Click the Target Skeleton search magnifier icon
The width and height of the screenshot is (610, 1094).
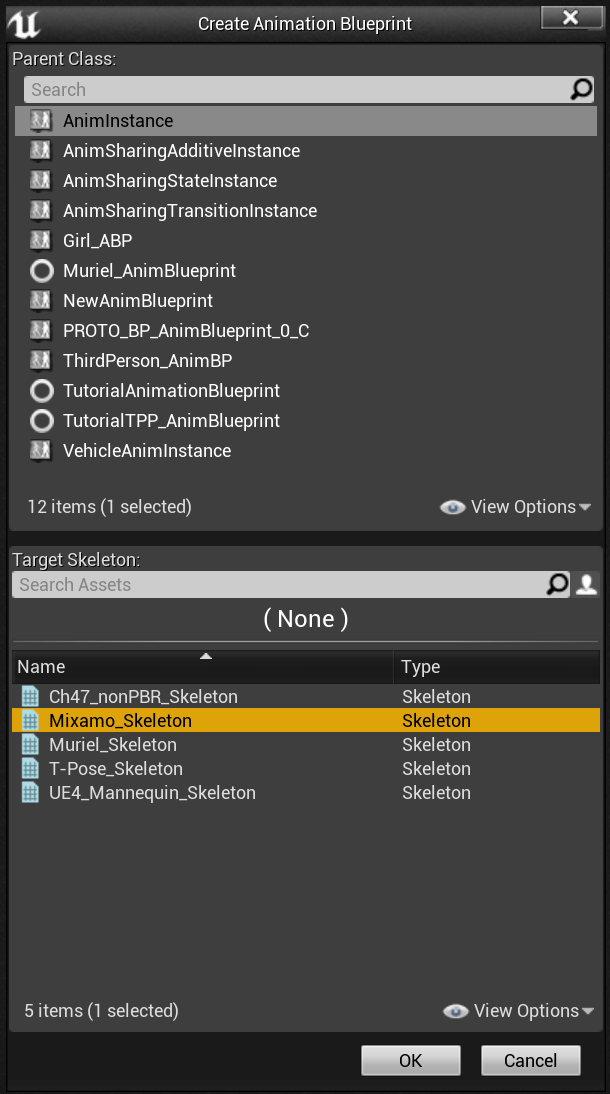click(x=557, y=584)
